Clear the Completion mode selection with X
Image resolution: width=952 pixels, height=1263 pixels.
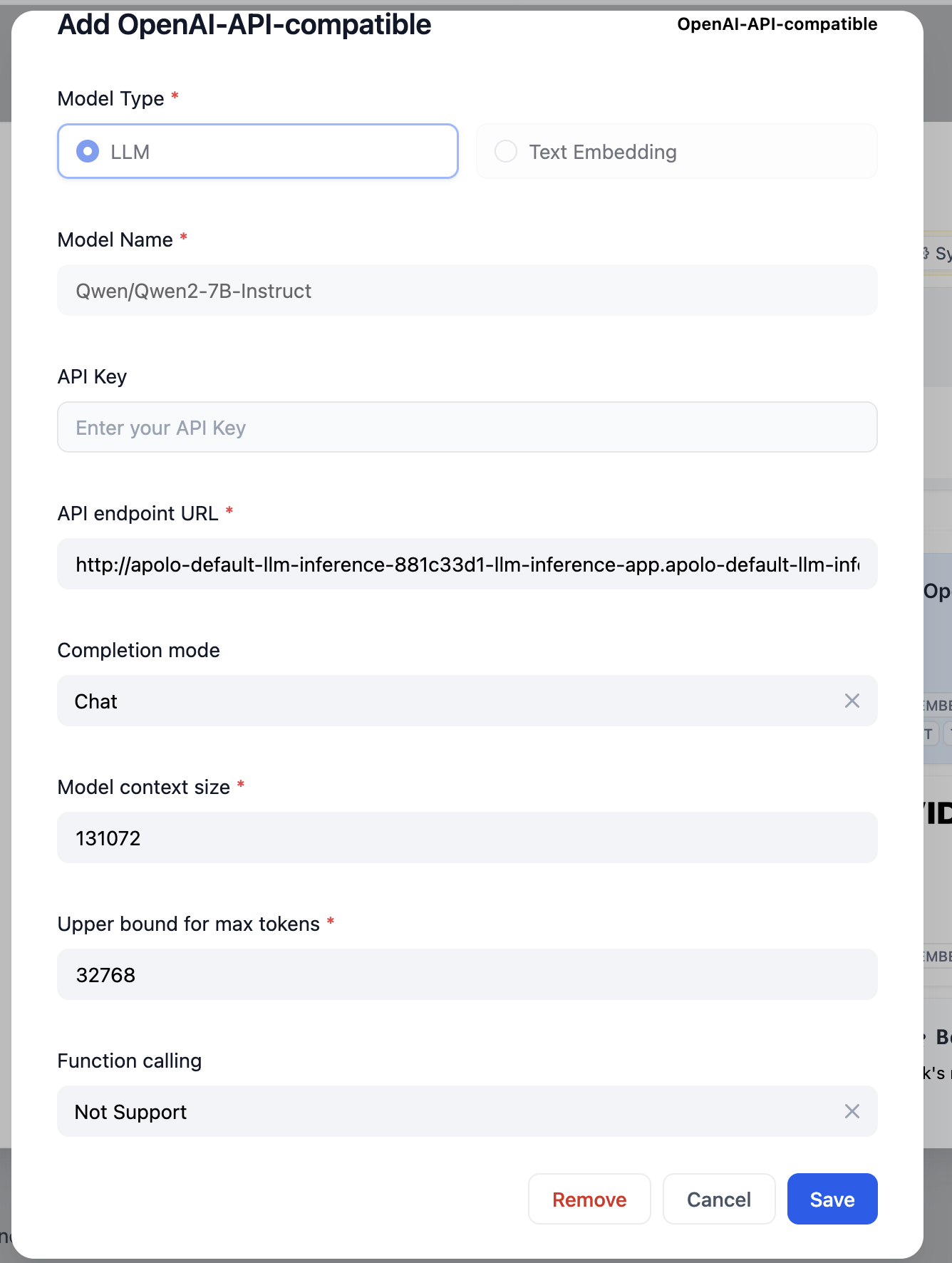(852, 701)
